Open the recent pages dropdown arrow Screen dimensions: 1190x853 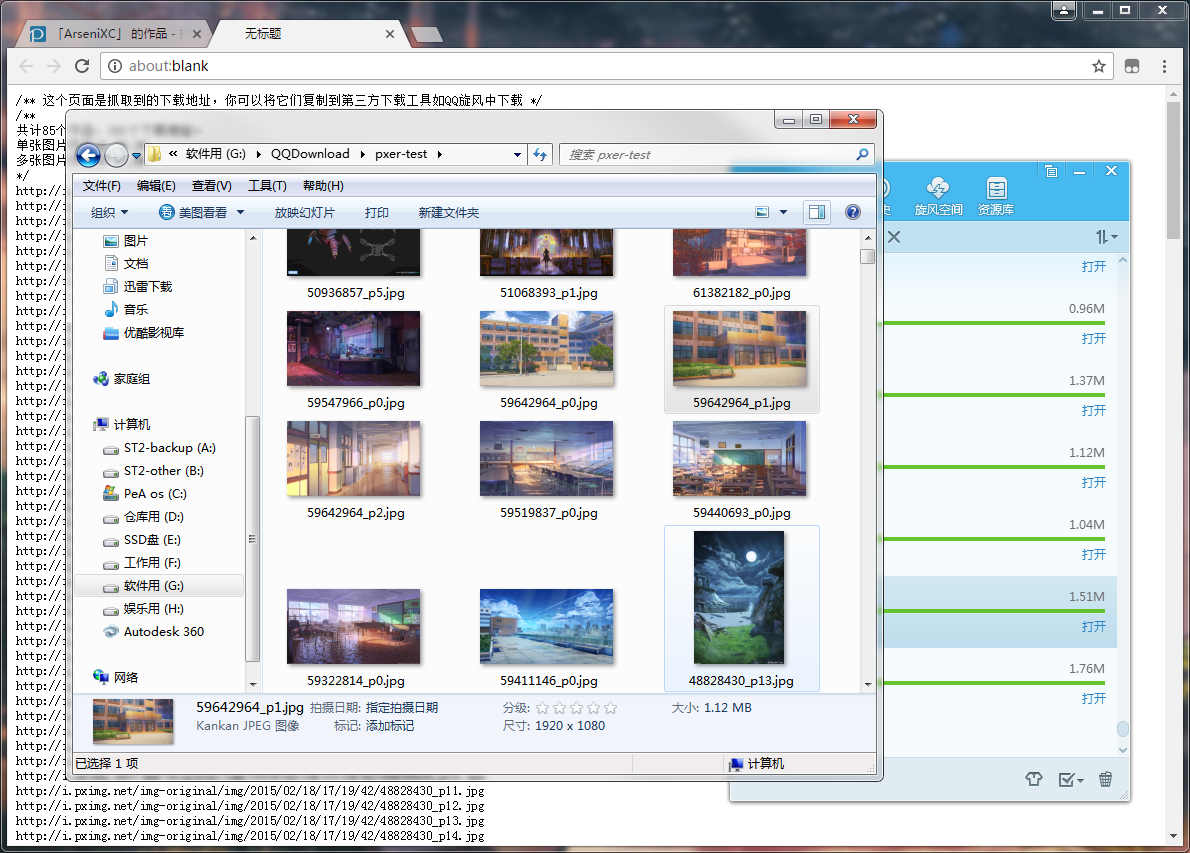click(x=137, y=156)
